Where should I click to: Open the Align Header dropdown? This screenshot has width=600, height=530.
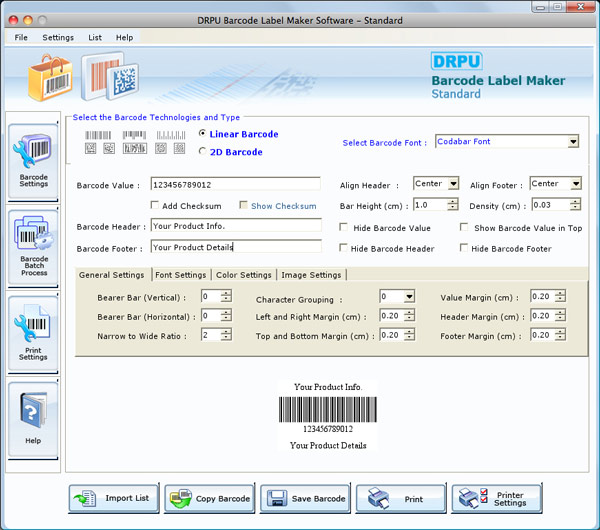[453, 184]
